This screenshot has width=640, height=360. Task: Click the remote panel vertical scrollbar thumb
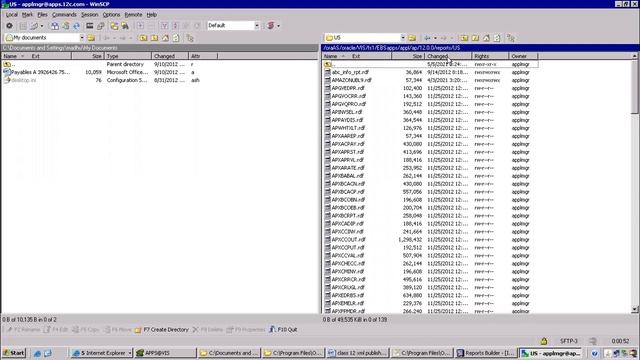click(635, 87)
